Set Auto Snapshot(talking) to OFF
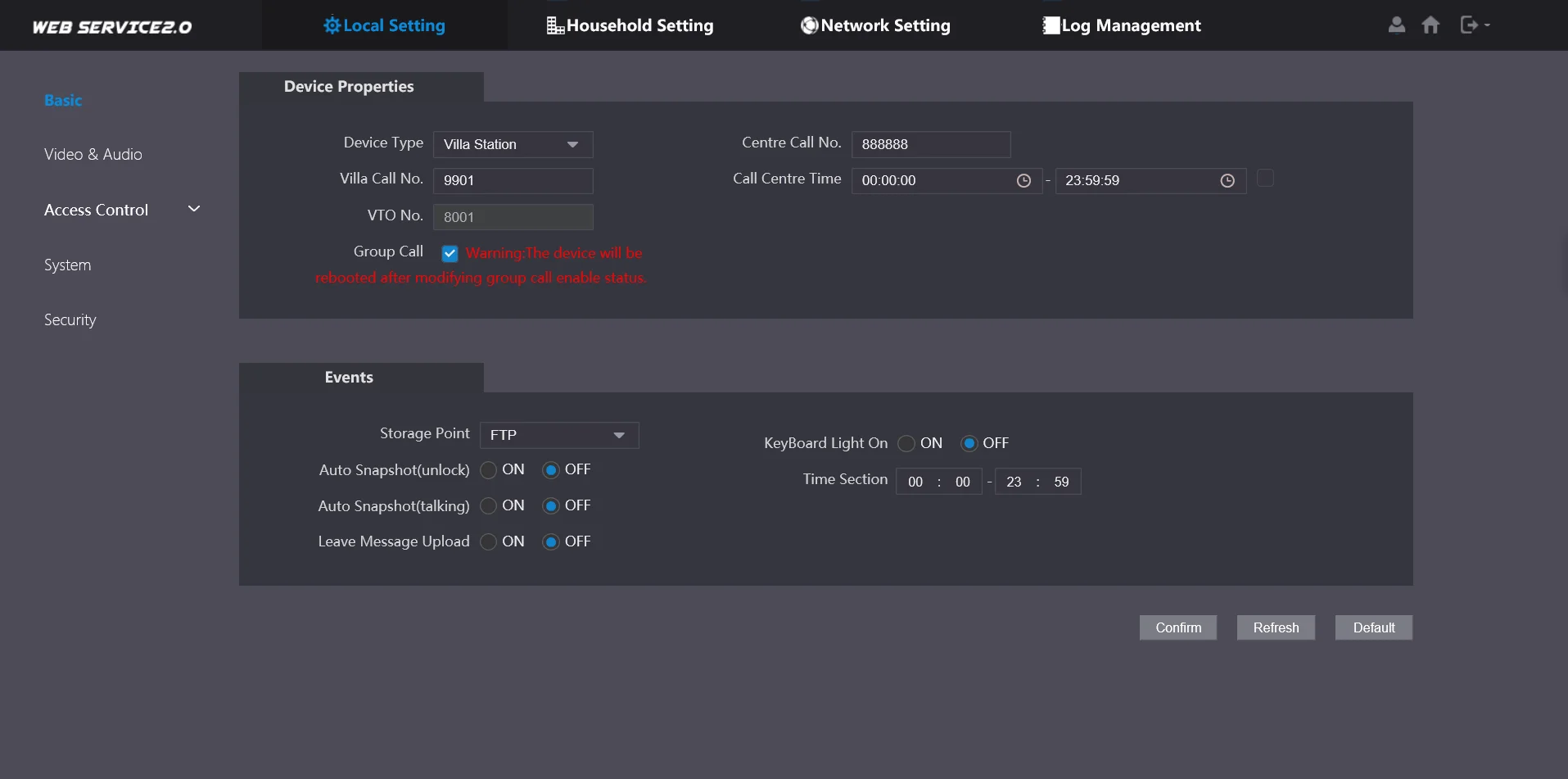 pyautogui.click(x=551, y=506)
